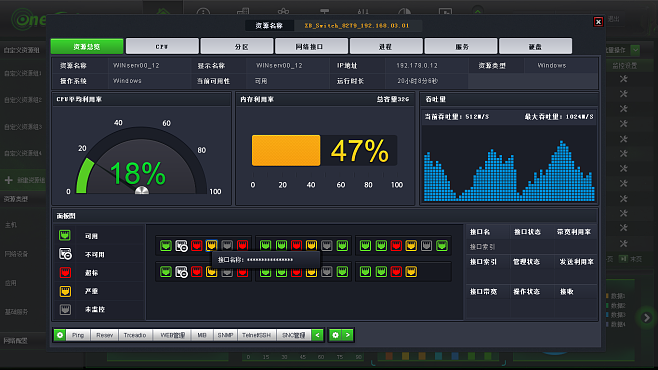
Task: Click the SNMP button
Action: click(x=225, y=335)
